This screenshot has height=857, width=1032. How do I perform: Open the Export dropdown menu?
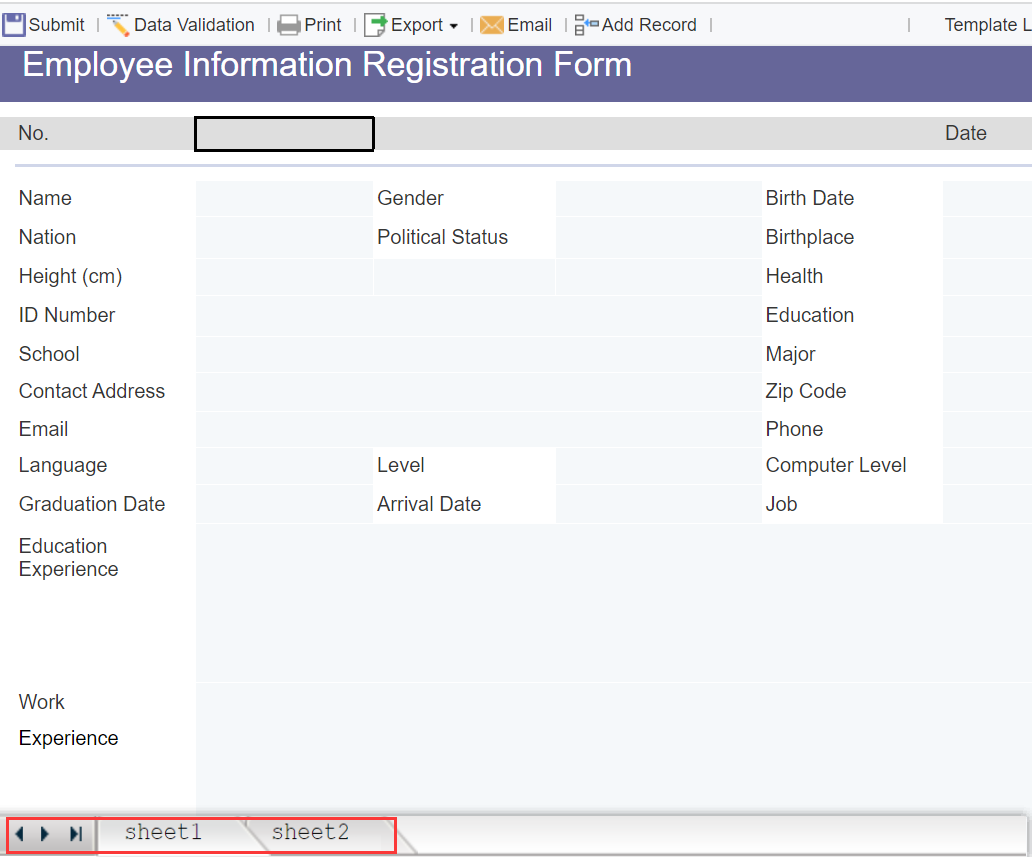(x=453, y=24)
